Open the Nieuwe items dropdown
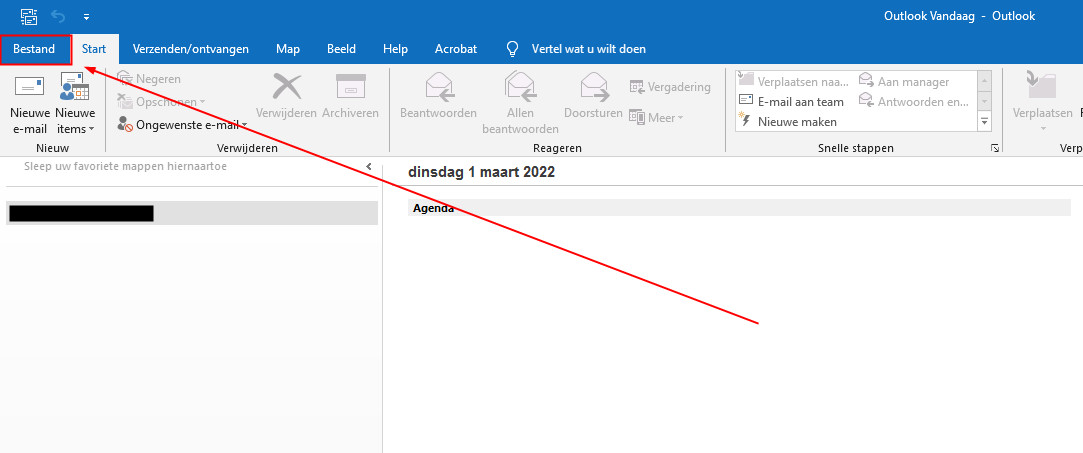This screenshot has width=1083, height=453. click(75, 104)
